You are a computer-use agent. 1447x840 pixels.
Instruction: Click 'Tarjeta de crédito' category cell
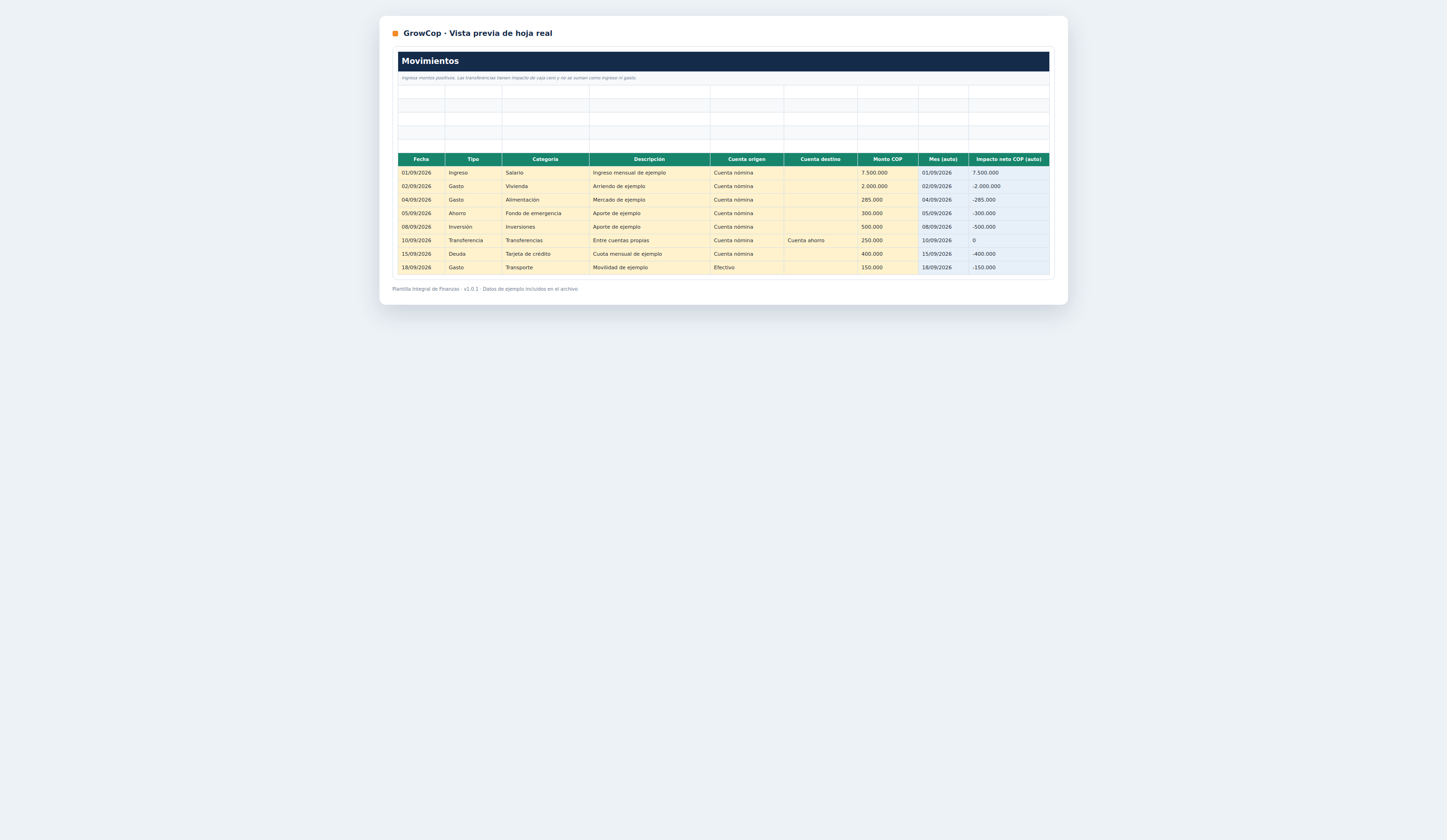[x=546, y=254]
